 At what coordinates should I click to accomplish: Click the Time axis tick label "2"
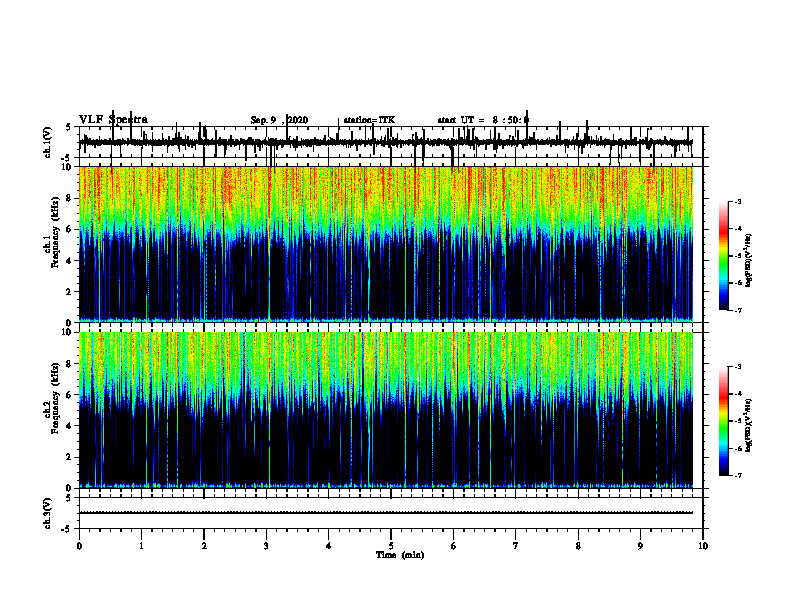pyautogui.click(x=204, y=546)
